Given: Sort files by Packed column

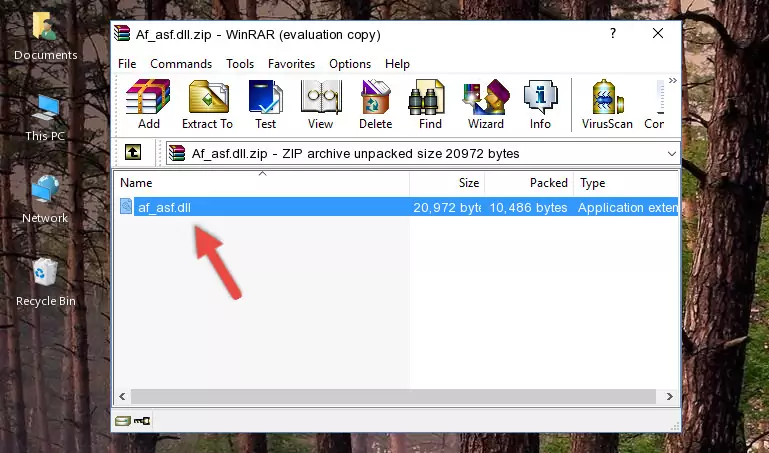Looking at the screenshot, I should click(x=529, y=183).
